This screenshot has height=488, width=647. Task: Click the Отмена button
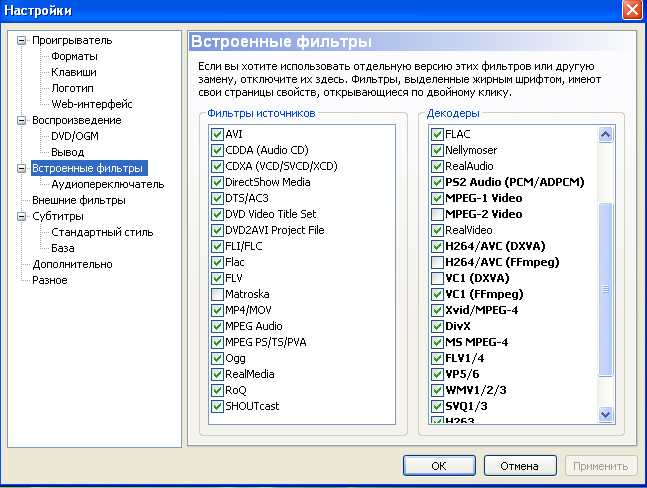coord(520,466)
